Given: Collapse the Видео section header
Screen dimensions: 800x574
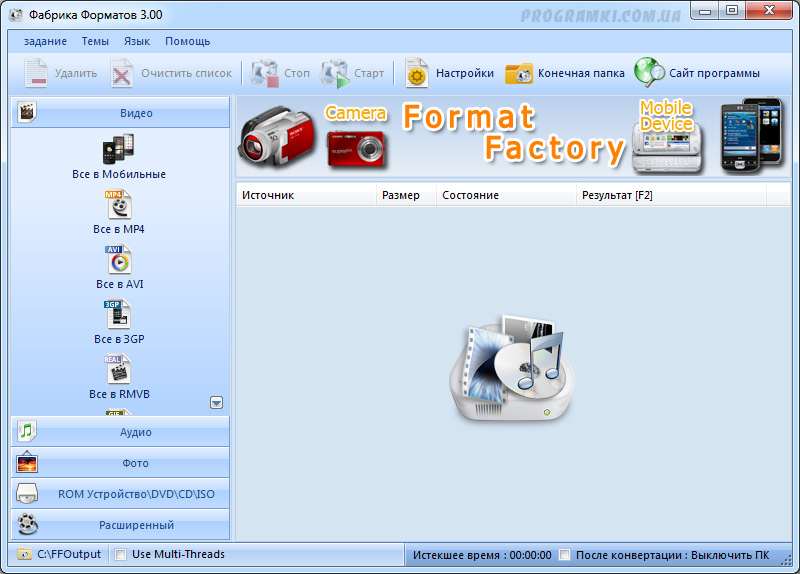Looking at the screenshot, I should [120, 112].
